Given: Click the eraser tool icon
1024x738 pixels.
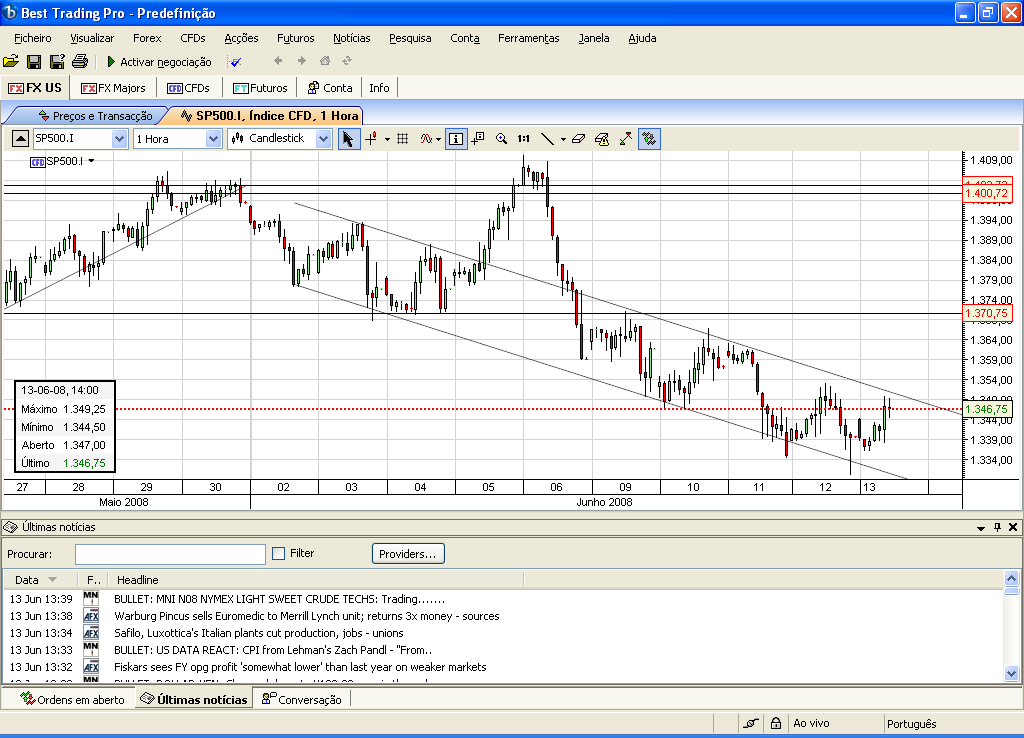Looking at the screenshot, I should point(578,138).
